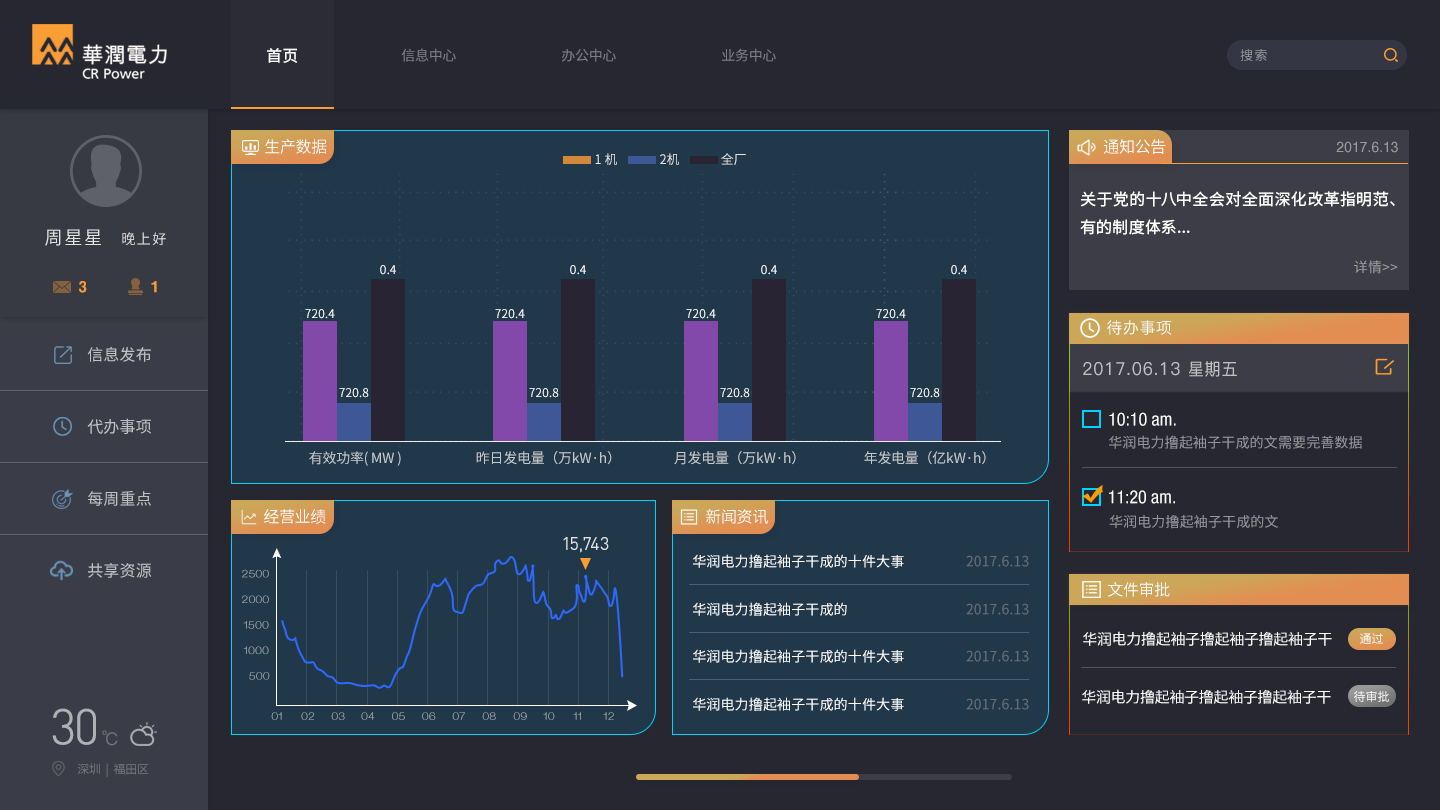Select the 代办事项 clock icon in sidebar
Viewport: 1440px width, 810px height.
coord(61,426)
